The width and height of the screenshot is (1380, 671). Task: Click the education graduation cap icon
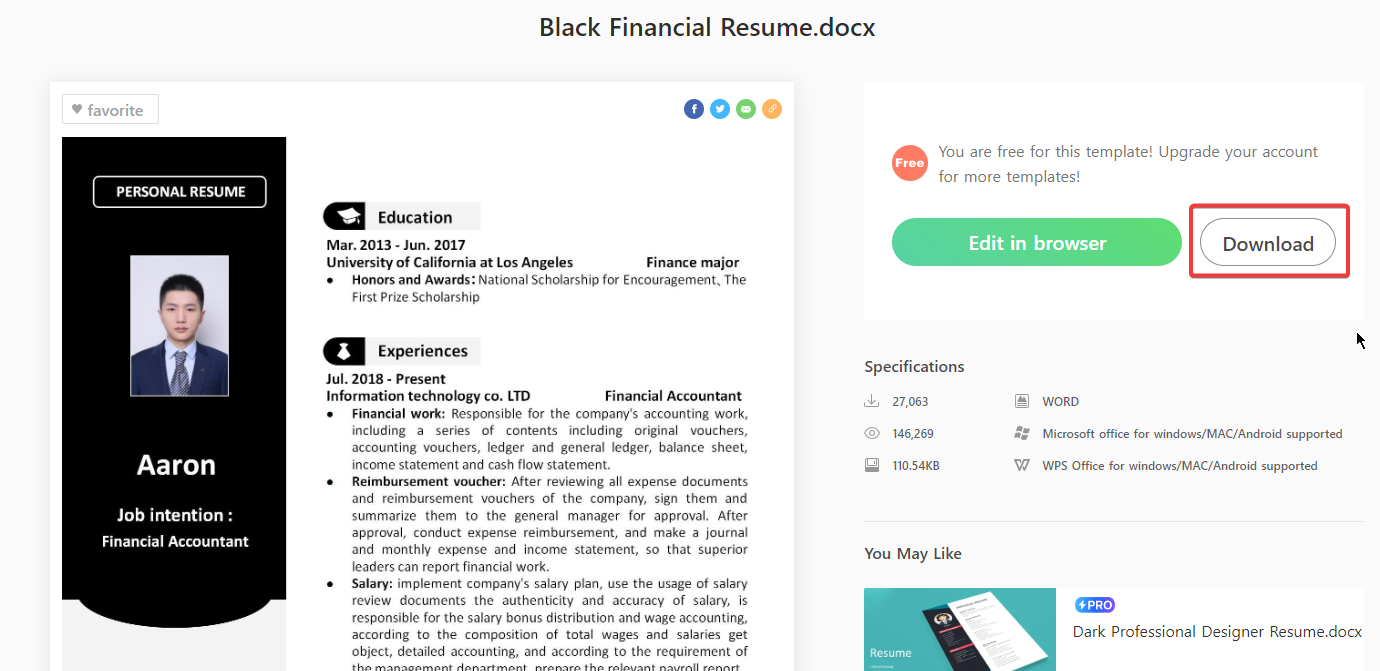coord(348,216)
